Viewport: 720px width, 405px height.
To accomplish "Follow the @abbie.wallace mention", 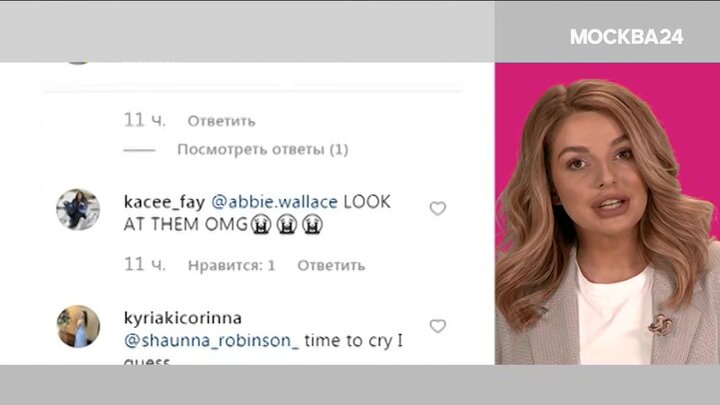I will [274, 202].
